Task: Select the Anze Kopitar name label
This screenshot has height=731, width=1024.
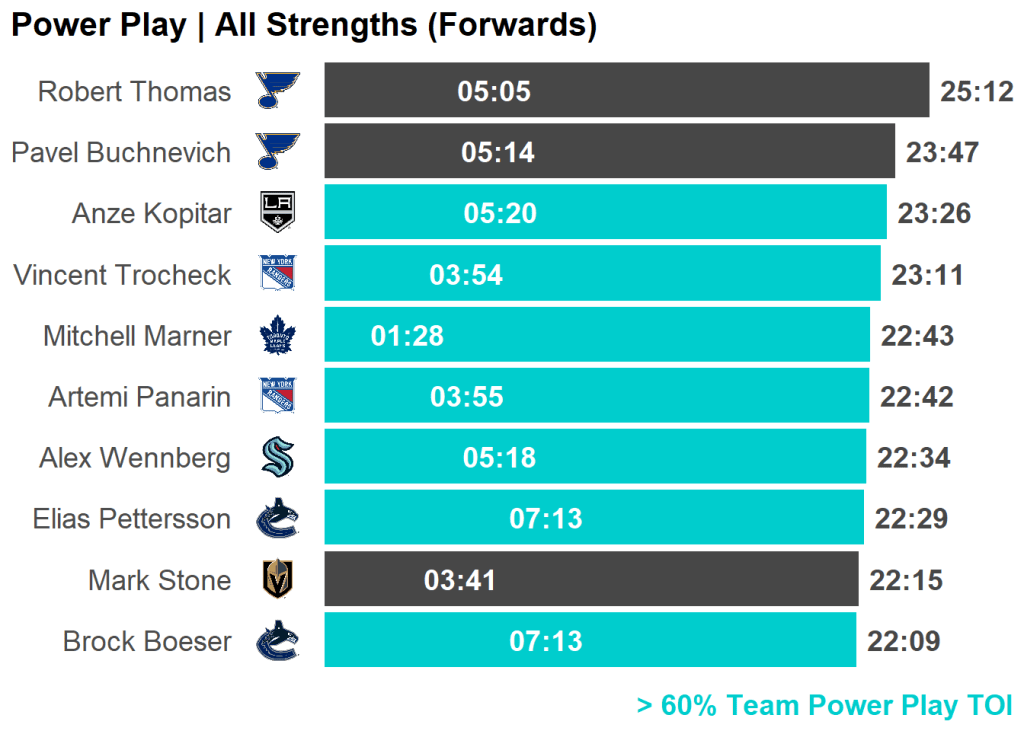Action: point(151,214)
